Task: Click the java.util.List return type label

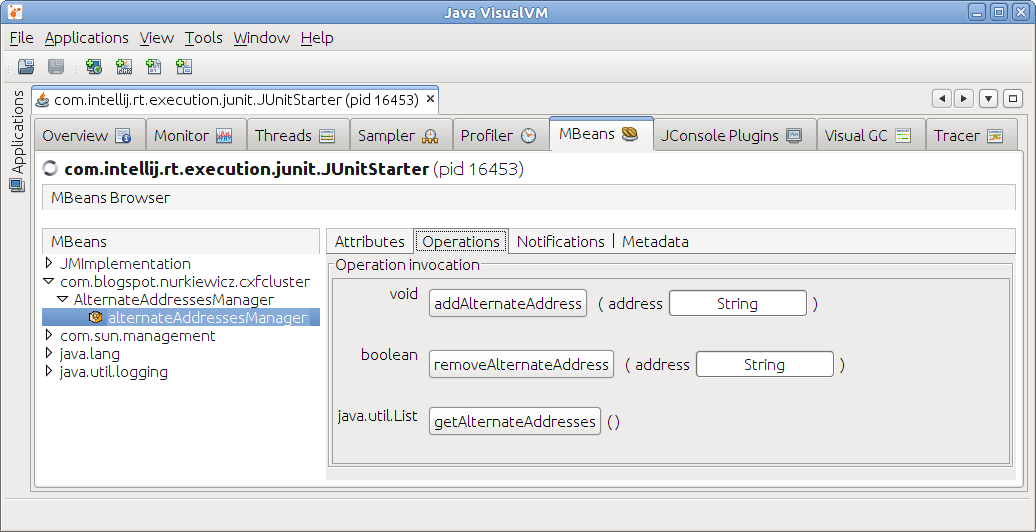Action: pos(377,417)
